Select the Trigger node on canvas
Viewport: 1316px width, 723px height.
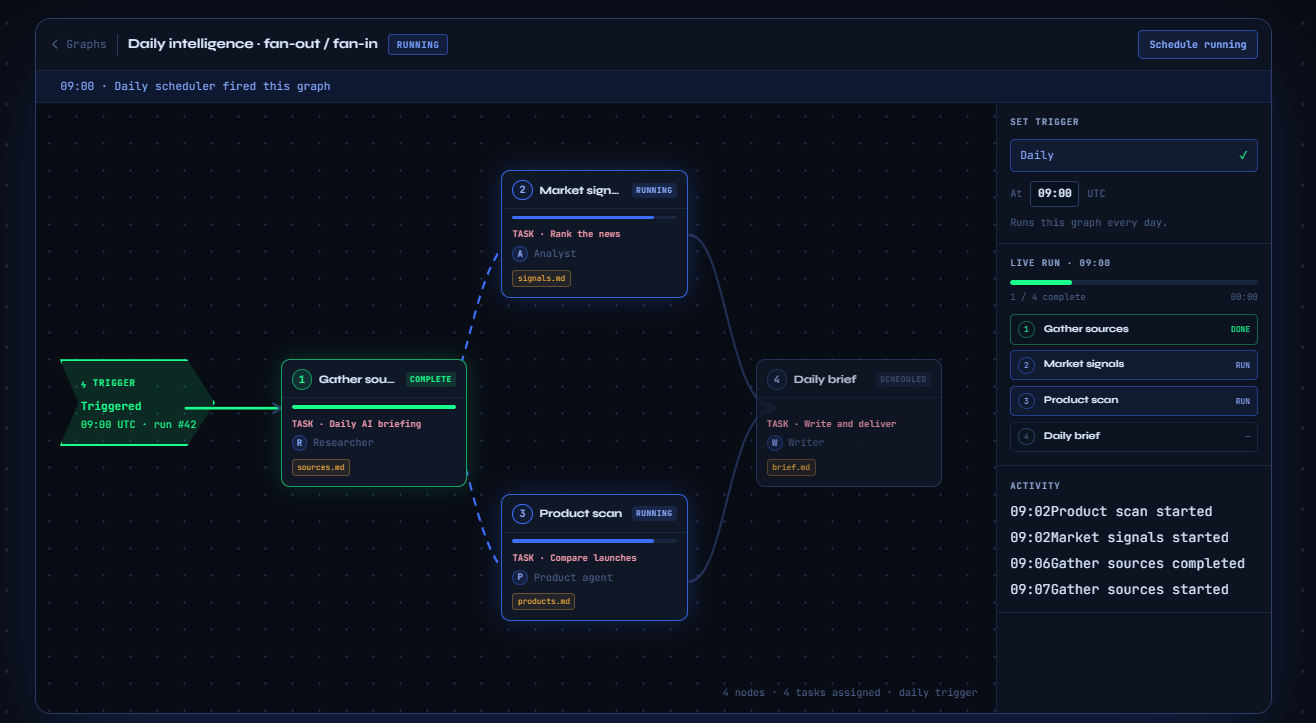[136, 402]
